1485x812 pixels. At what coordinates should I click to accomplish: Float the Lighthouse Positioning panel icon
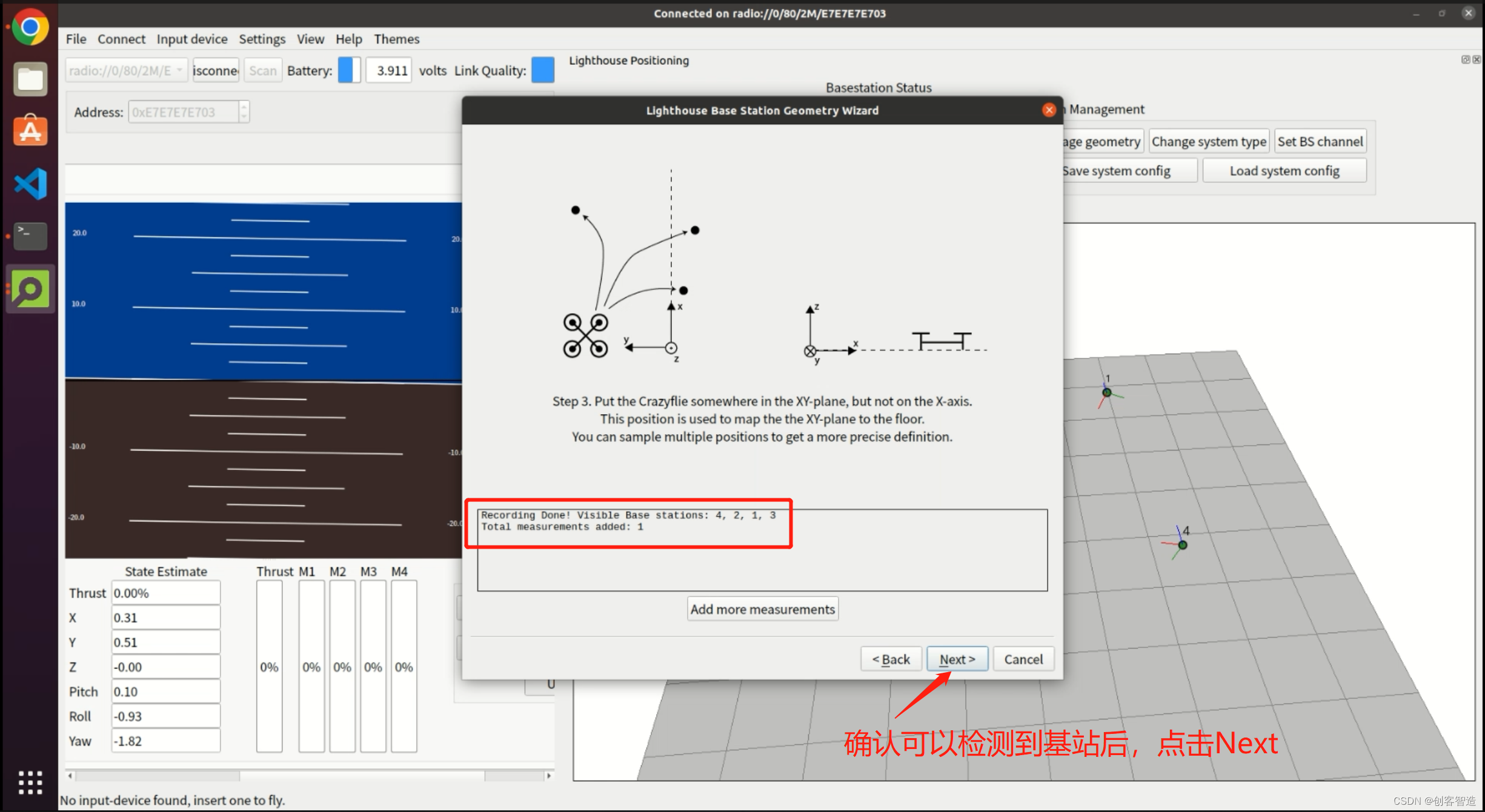point(1465,59)
